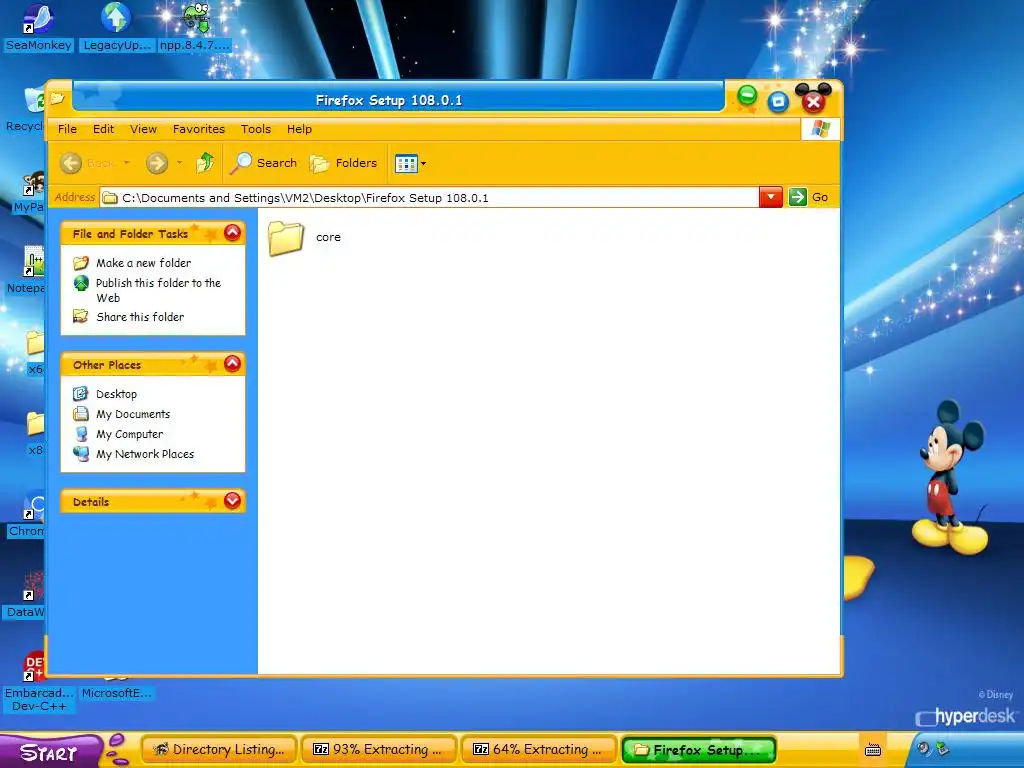Screen dimensions: 1024x768
Task: Click the Forward arrow button
Action: pos(157,163)
